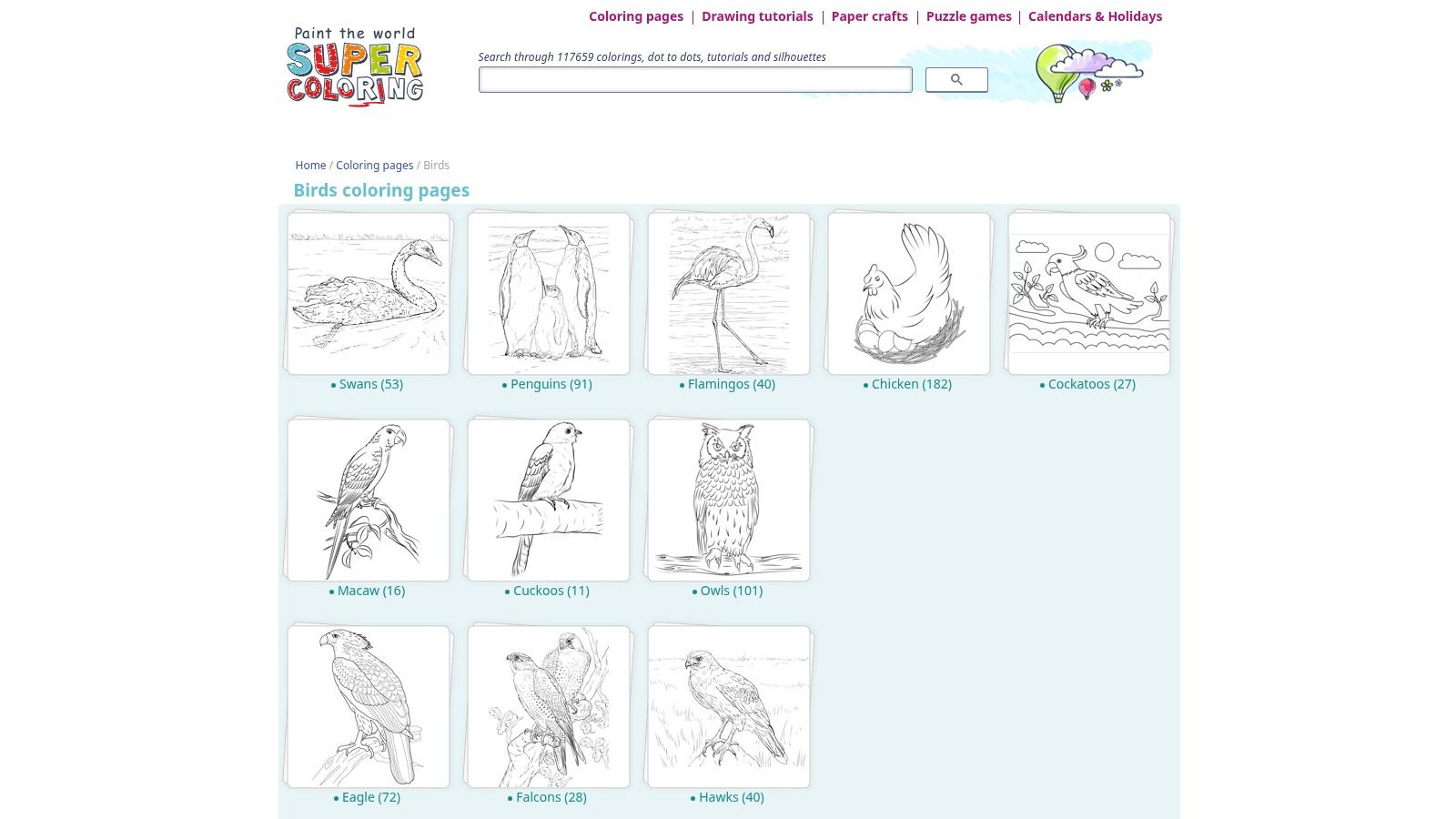Open the Chicken hen thumbnail image

(907, 292)
